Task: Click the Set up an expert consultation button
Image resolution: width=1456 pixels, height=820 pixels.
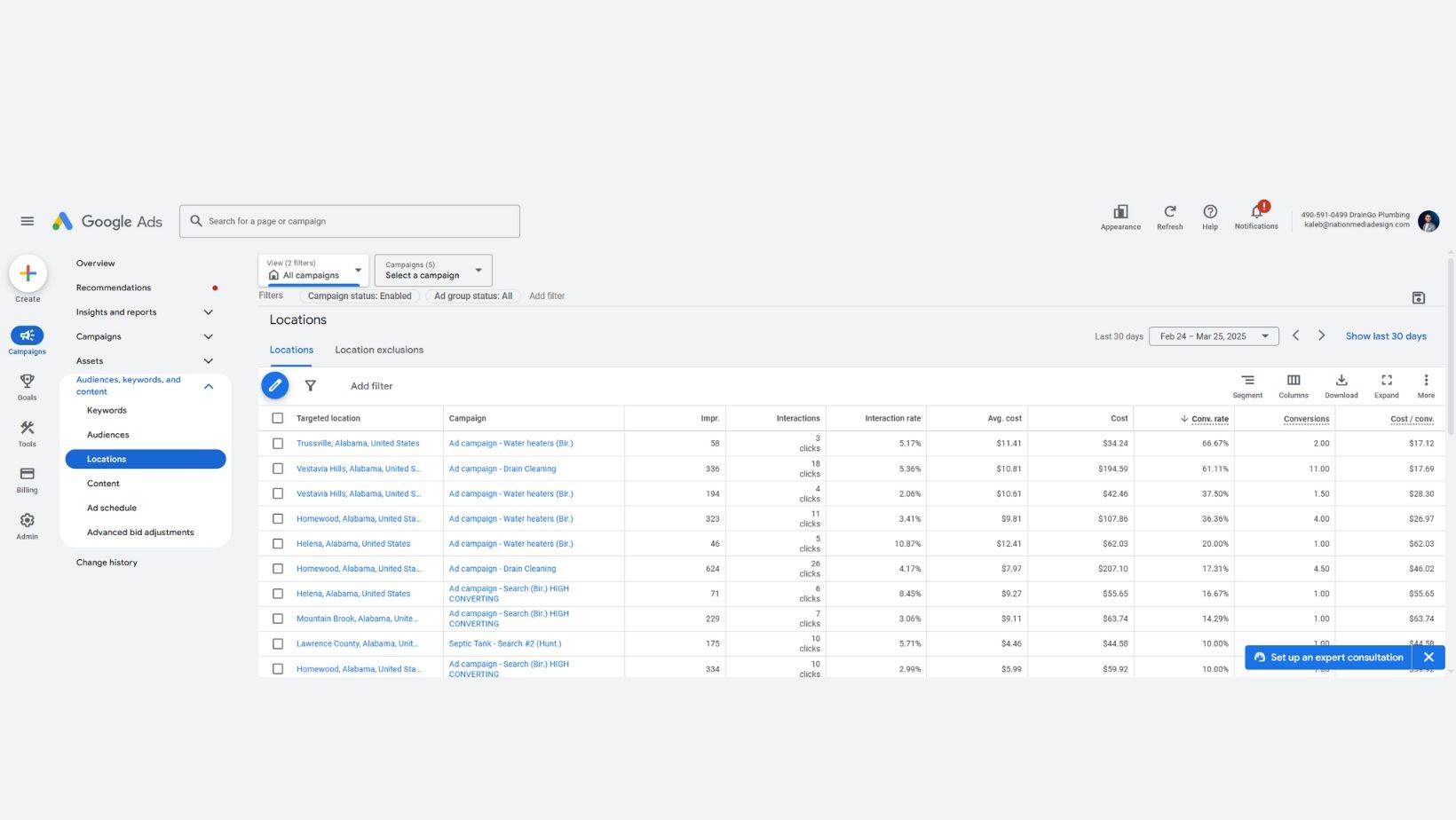Action: point(1329,657)
